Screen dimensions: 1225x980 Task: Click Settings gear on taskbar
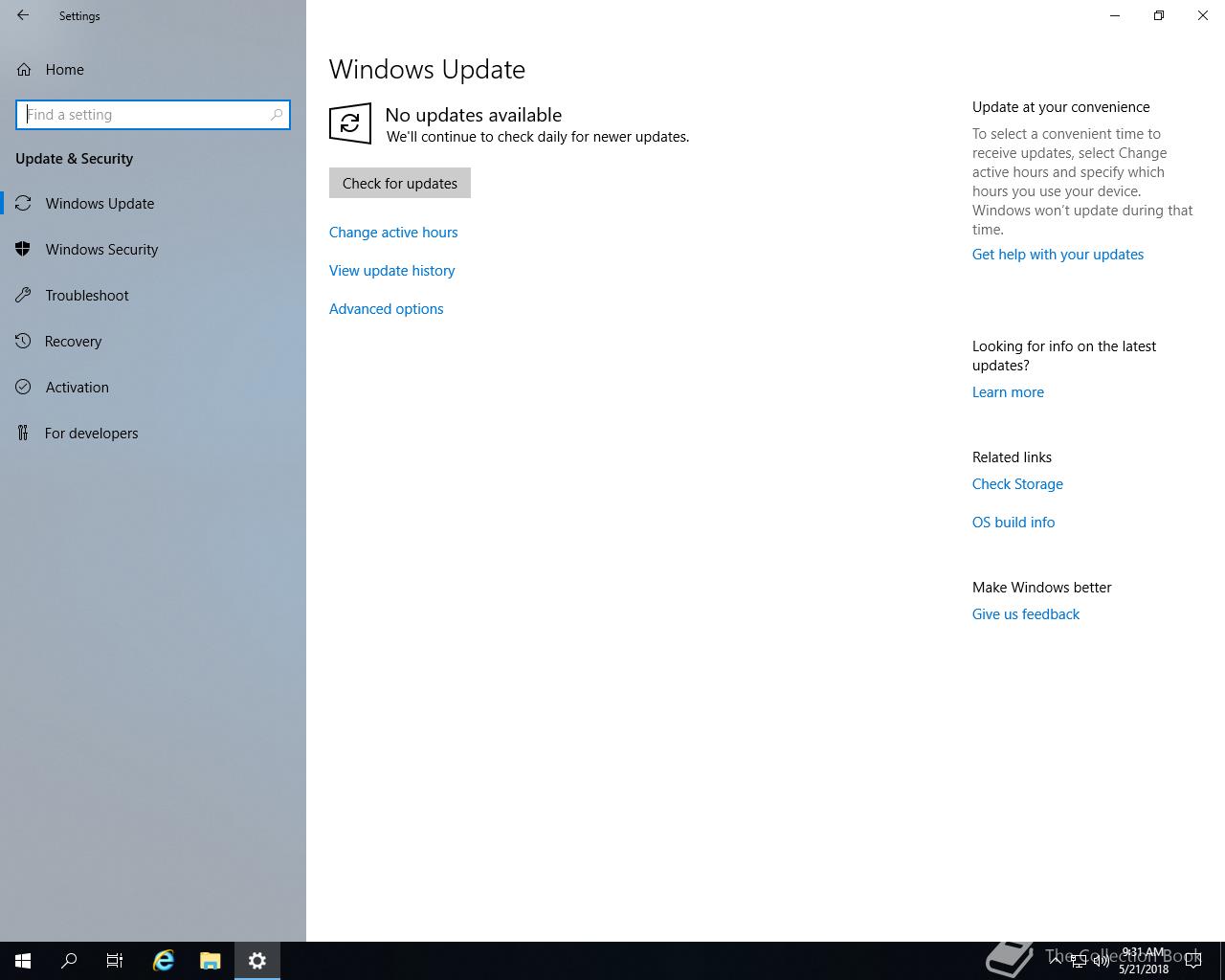pyautogui.click(x=256, y=961)
